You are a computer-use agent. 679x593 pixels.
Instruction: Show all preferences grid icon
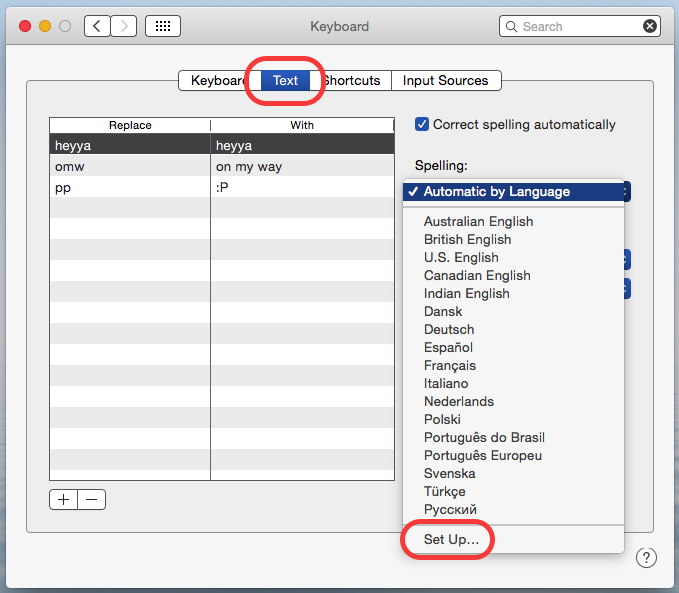(x=163, y=26)
